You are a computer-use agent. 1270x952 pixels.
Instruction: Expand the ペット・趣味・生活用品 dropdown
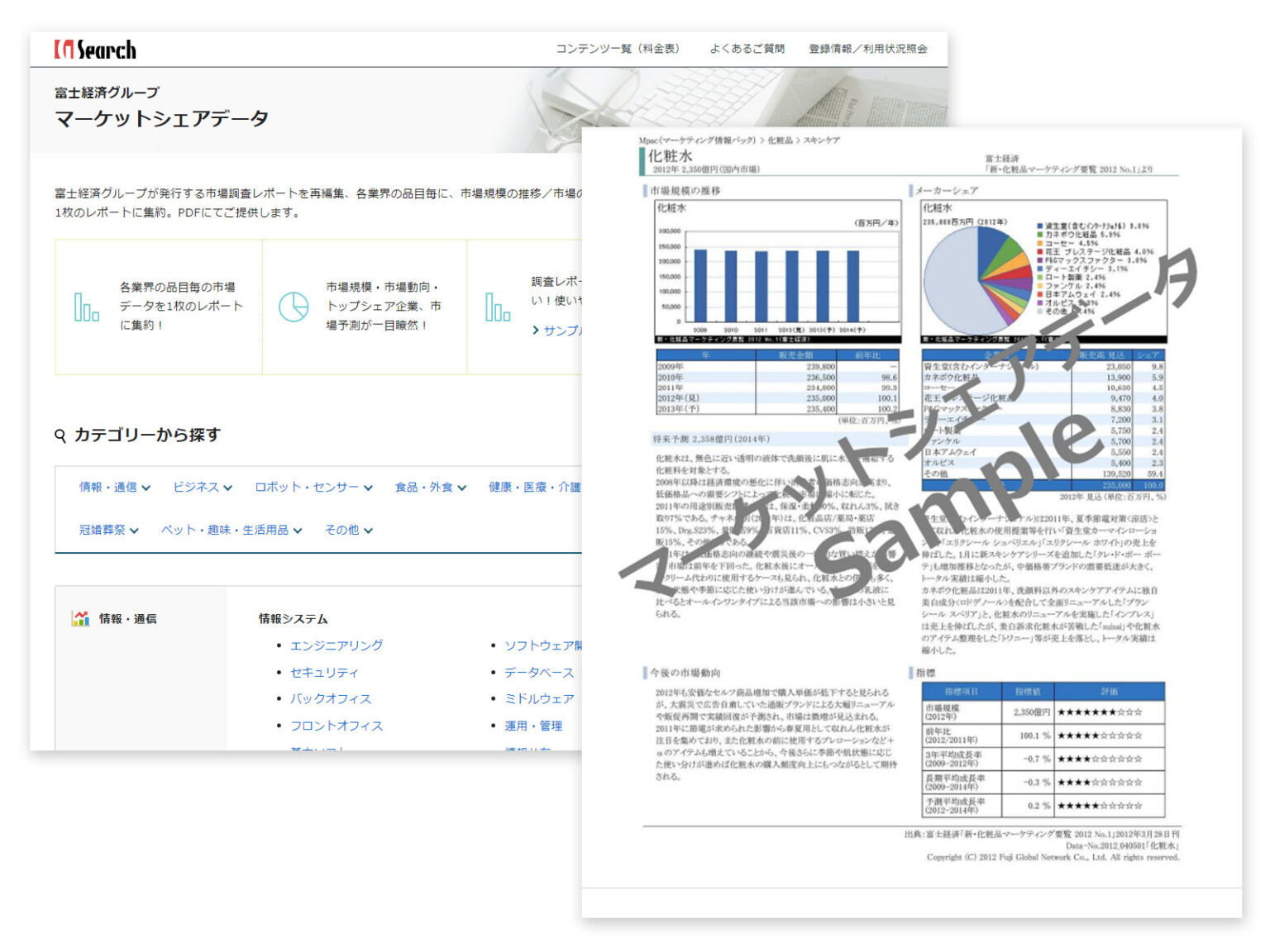point(232,530)
